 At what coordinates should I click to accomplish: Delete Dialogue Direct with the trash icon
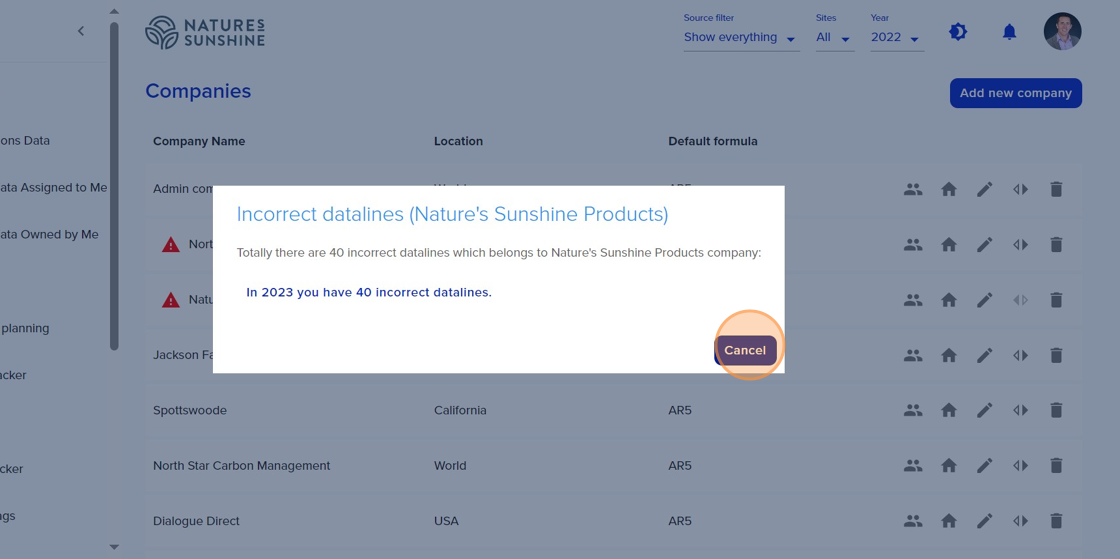click(1056, 521)
